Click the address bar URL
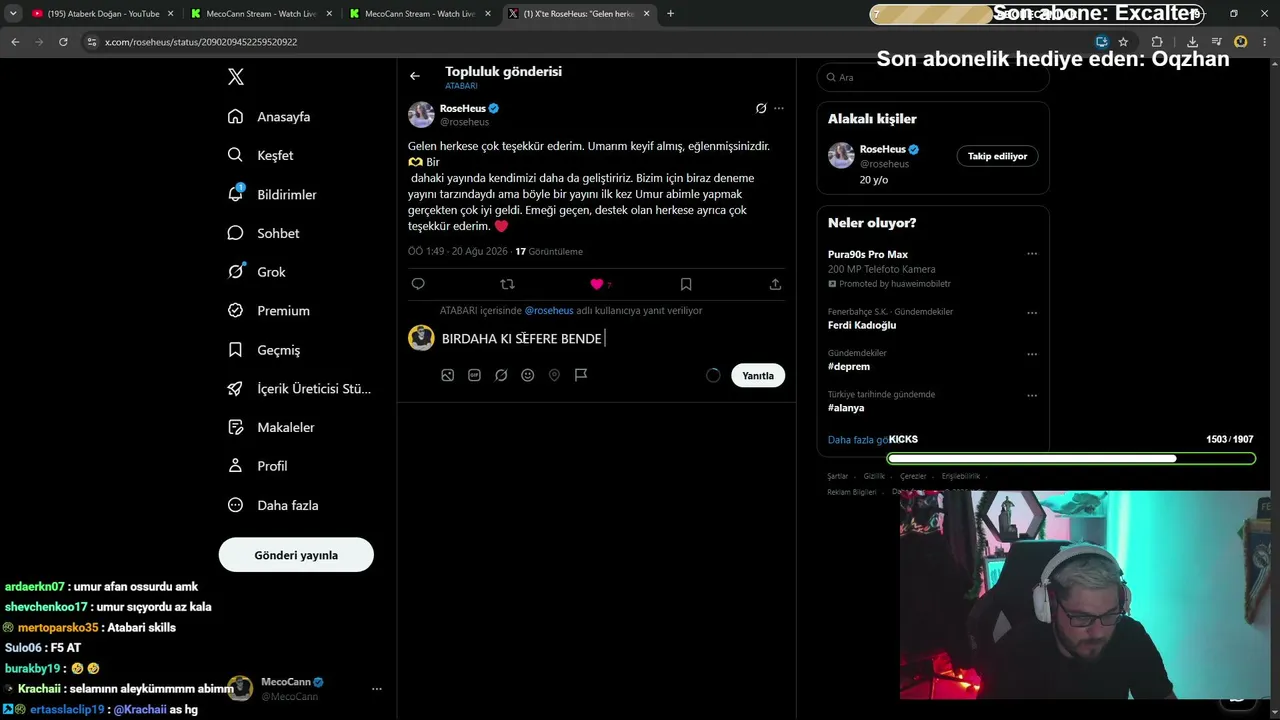Screen dimensions: 1280x720 [x=201, y=42]
